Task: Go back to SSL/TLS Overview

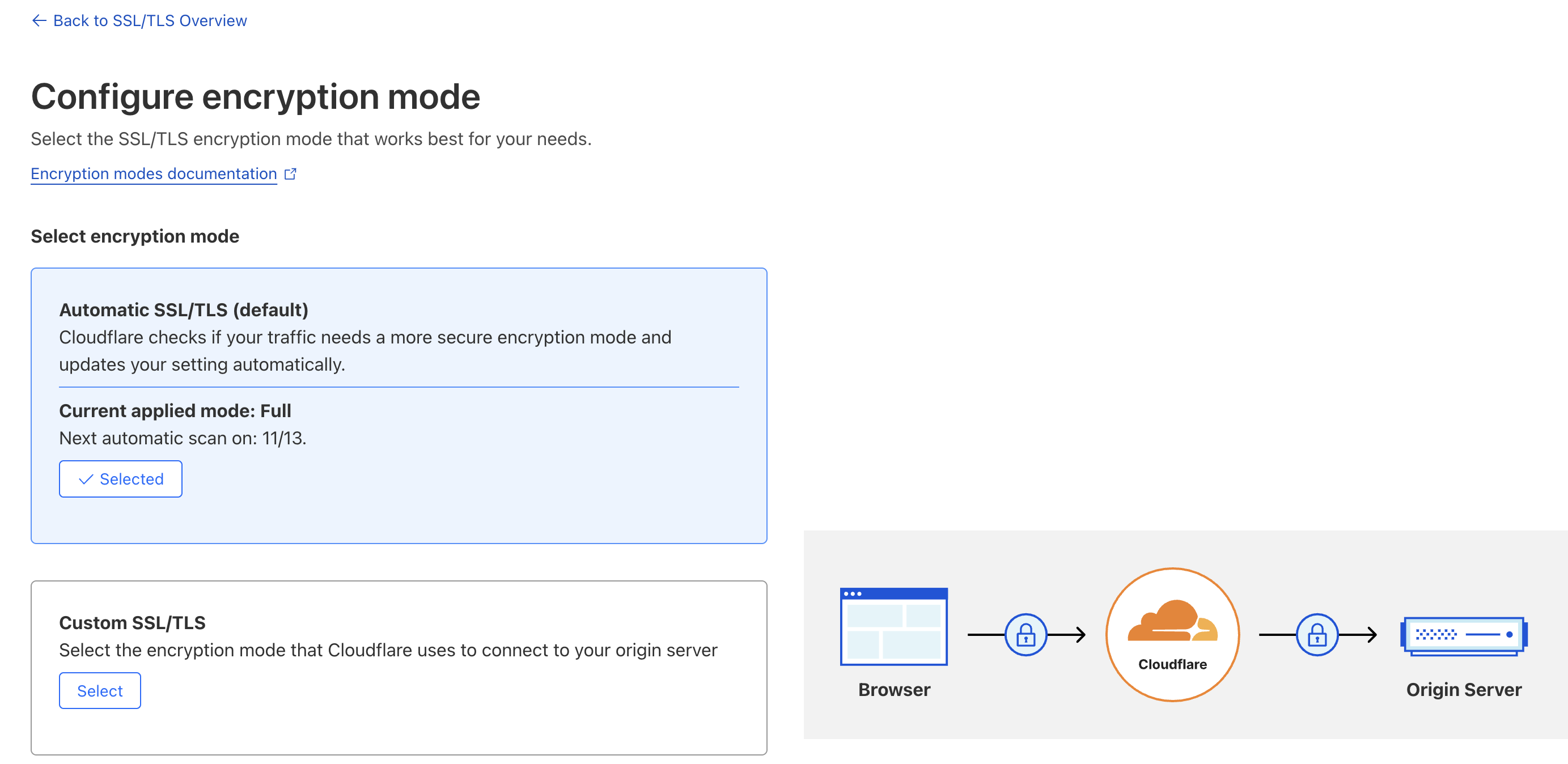Action: point(139,21)
